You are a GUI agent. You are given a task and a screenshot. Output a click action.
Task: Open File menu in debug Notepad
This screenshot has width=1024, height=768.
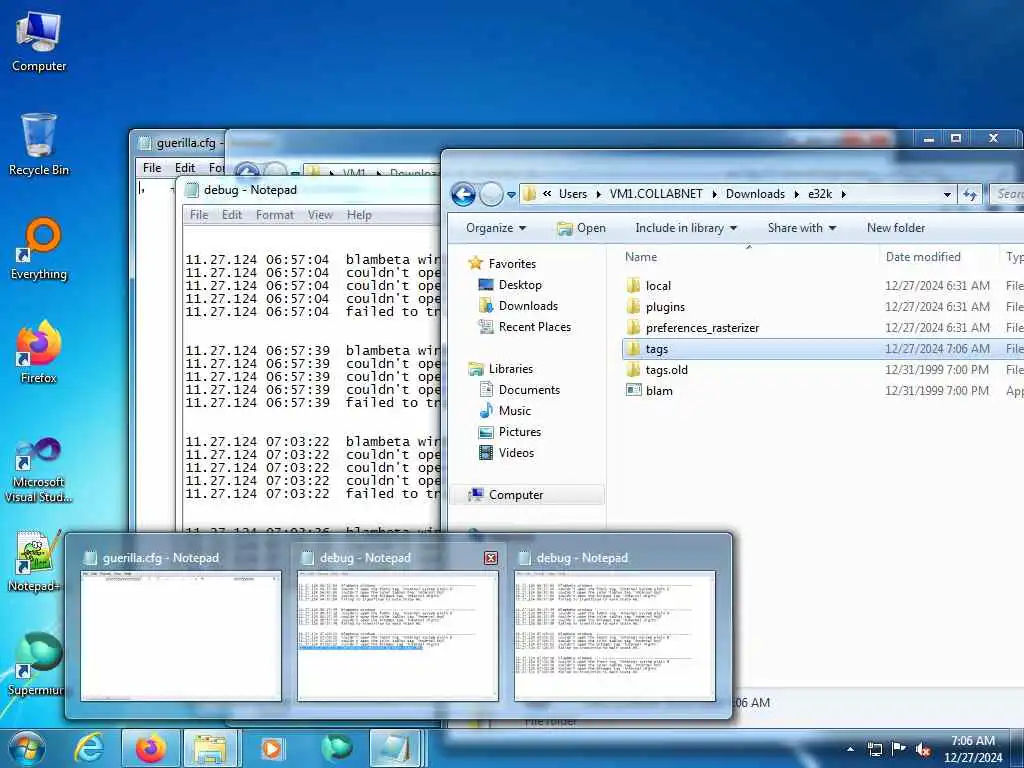pyautogui.click(x=199, y=215)
